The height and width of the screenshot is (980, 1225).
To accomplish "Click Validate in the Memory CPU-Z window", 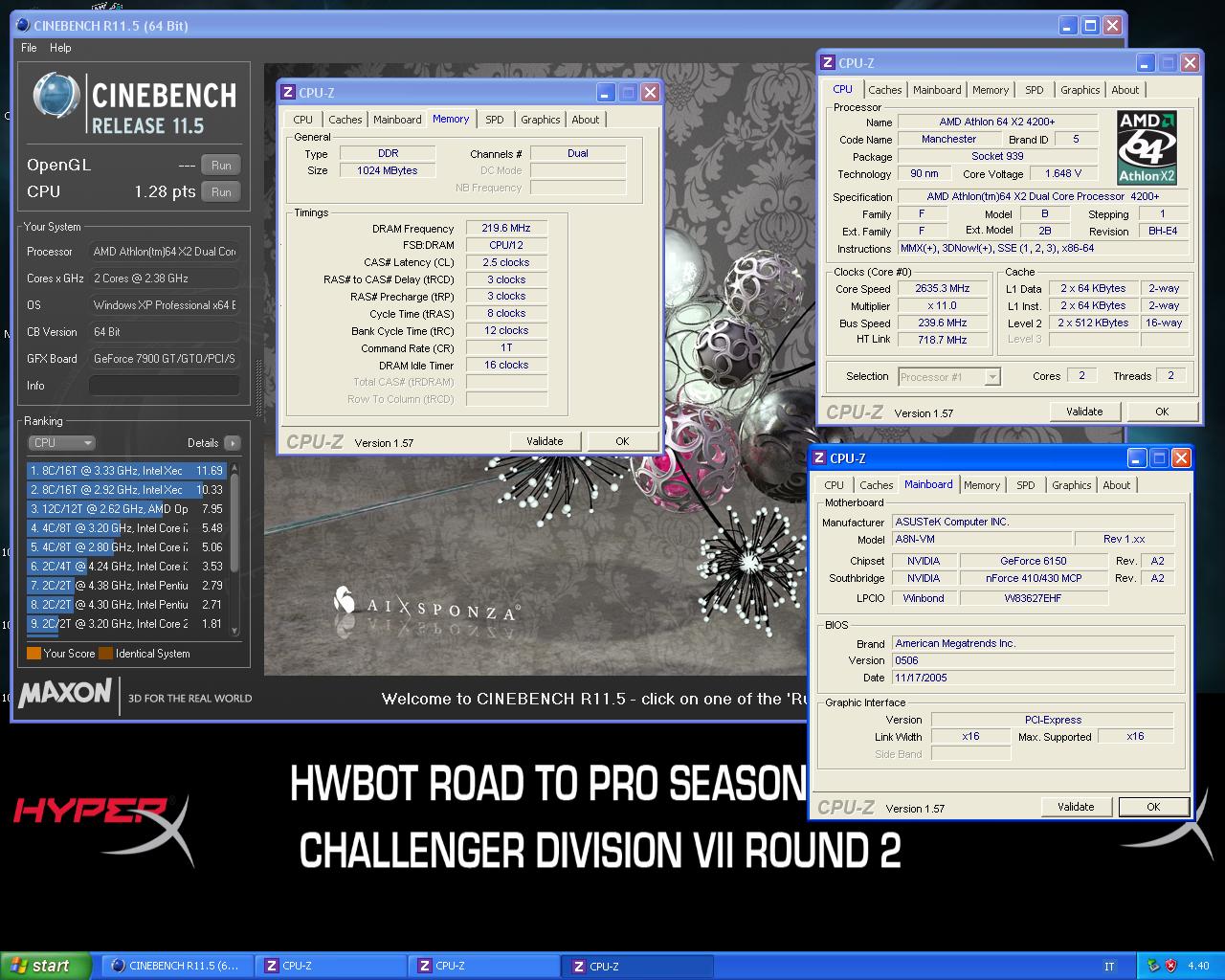I will pyautogui.click(x=545, y=441).
